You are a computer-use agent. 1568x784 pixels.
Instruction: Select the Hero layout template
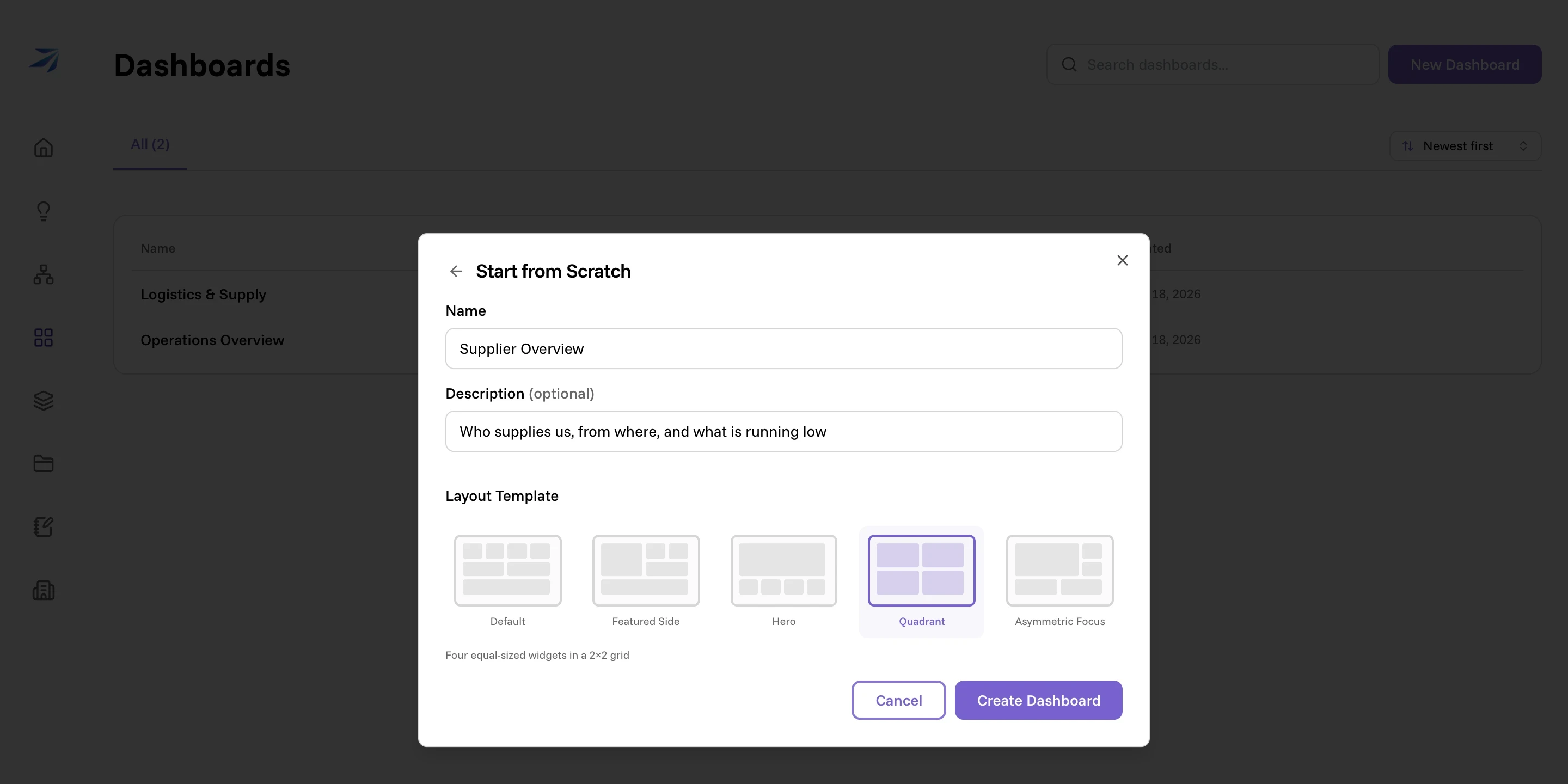[783, 581]
